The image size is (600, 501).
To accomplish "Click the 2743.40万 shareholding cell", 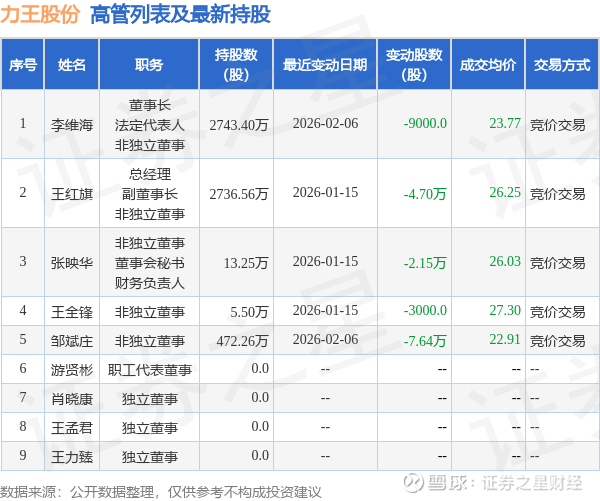I will [x=239, y=125].
